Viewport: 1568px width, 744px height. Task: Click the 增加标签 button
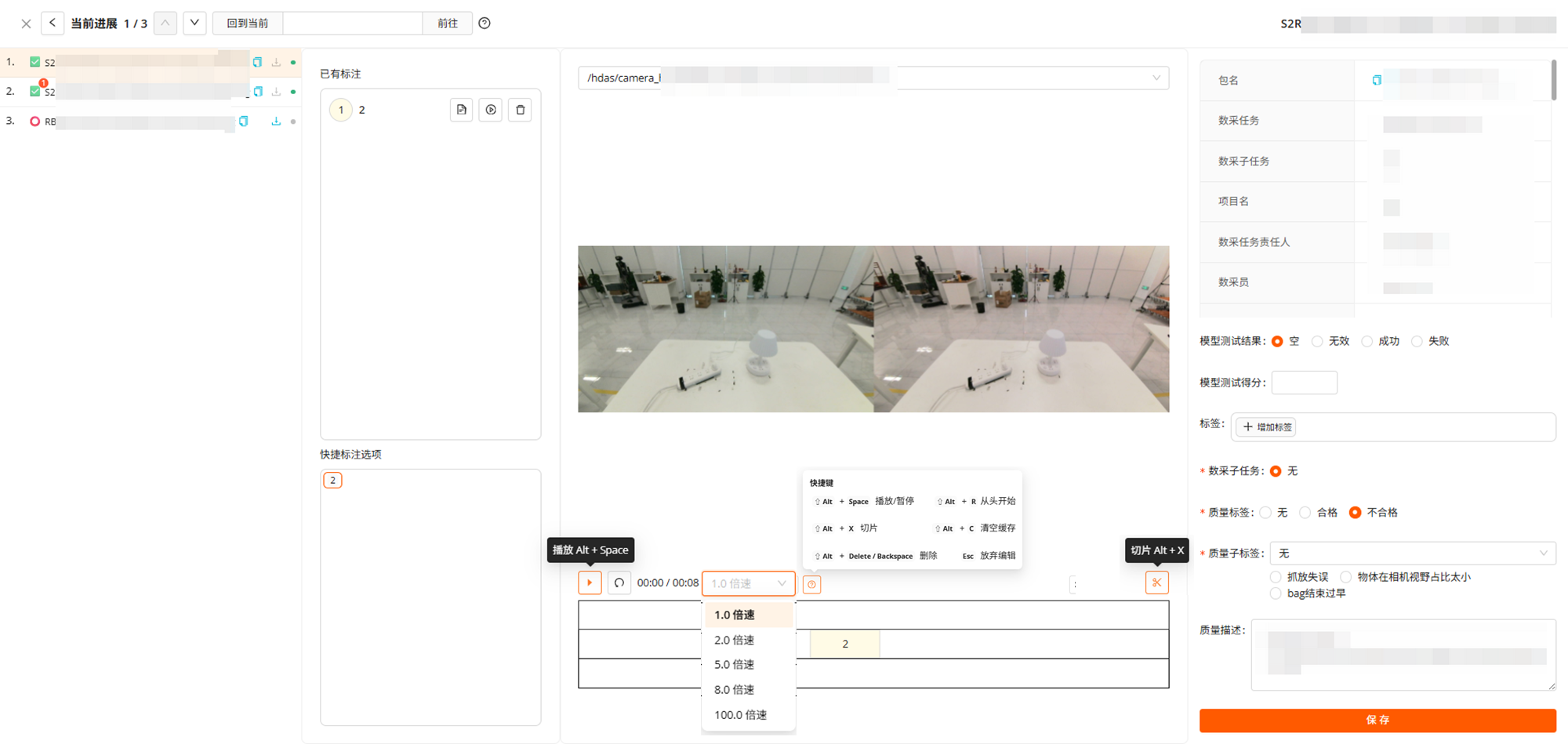coord(1267,427)
